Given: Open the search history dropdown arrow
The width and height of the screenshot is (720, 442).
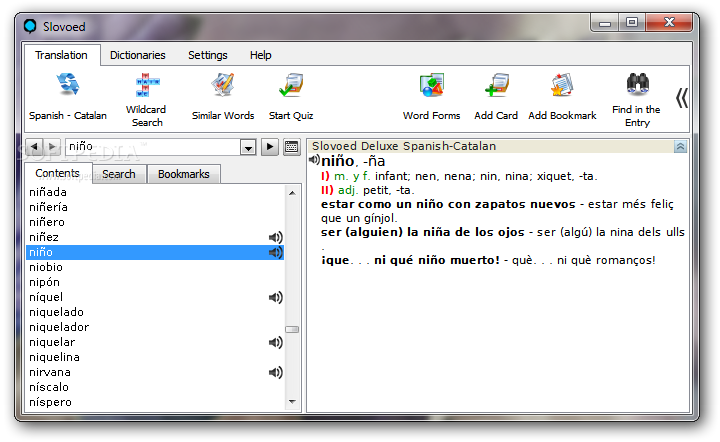Looking at the screenshot, I should [248, 147].
